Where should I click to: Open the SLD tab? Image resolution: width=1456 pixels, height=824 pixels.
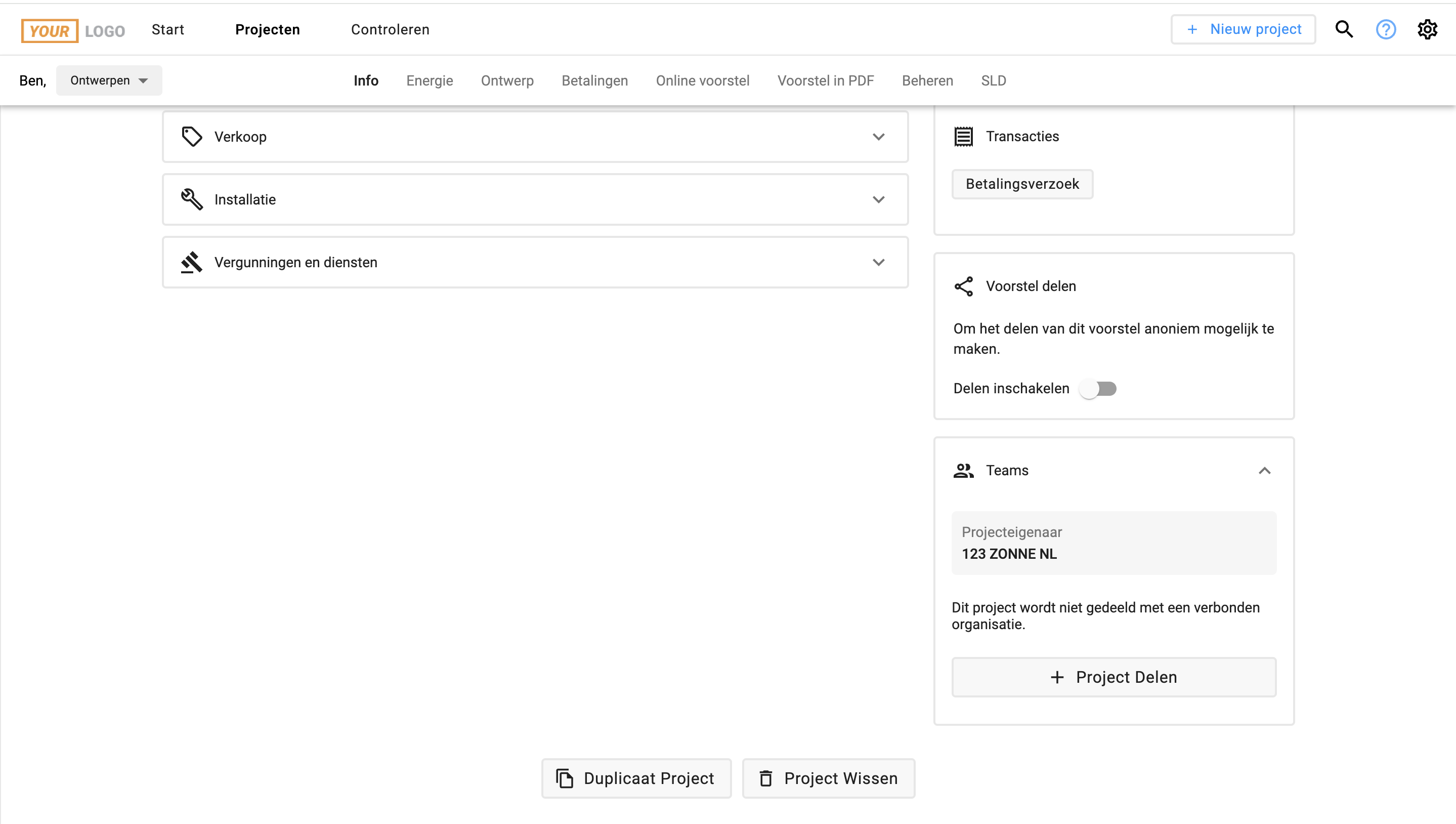click(x=994, y=80)
